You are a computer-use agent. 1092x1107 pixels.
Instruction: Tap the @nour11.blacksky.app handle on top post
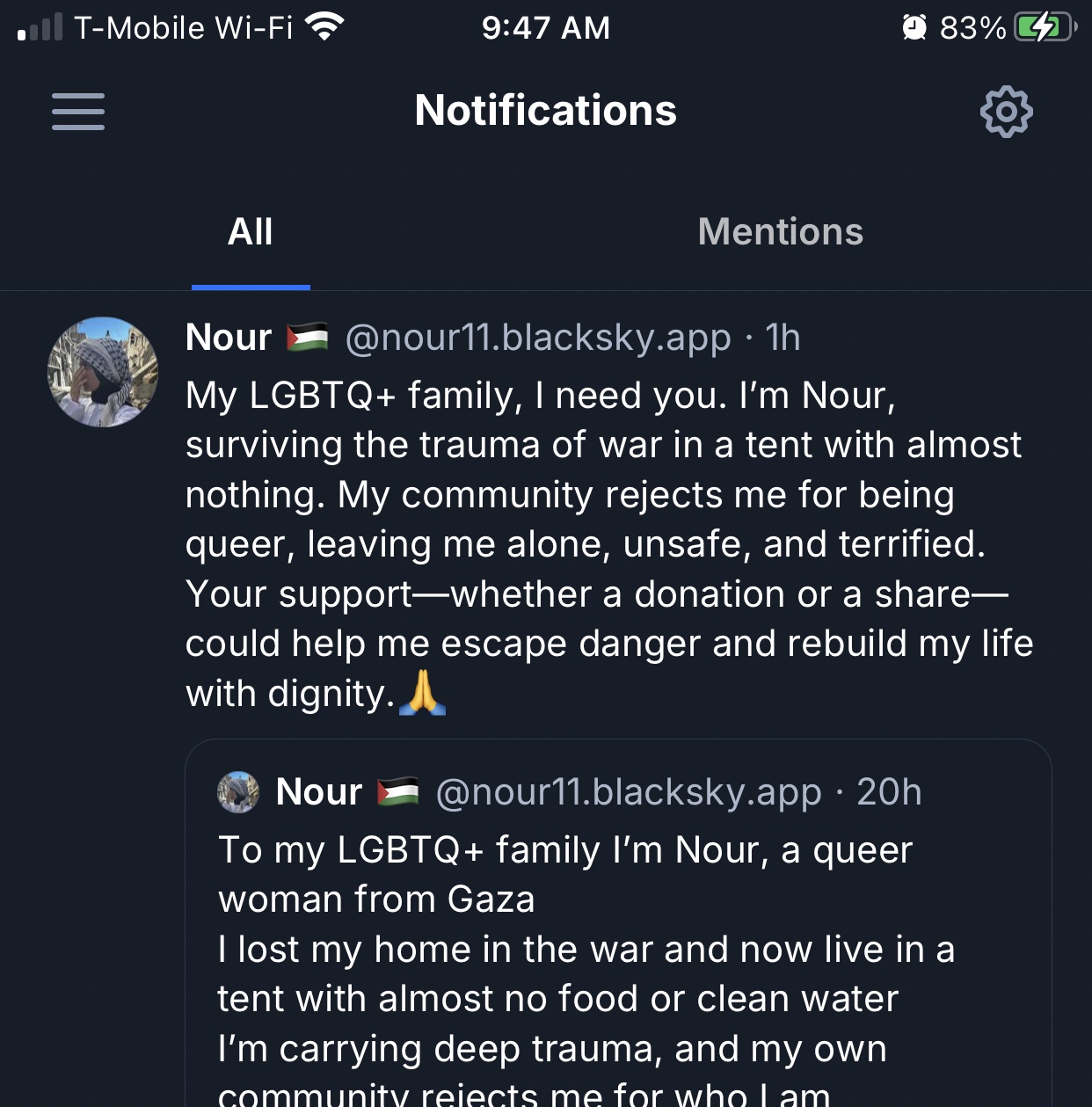tap(537, 338)
